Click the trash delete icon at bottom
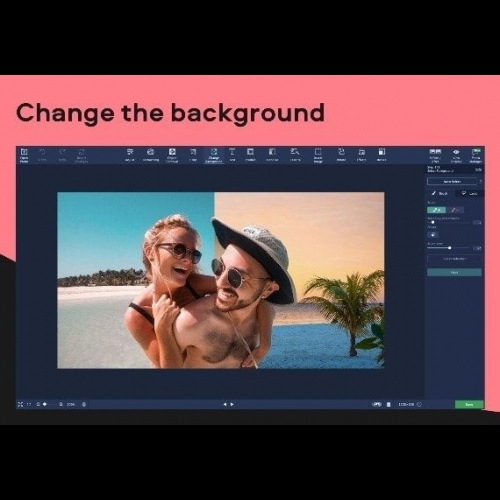This screenshot has width=500, height=500. pyautogui.click(x=388, y=404)
